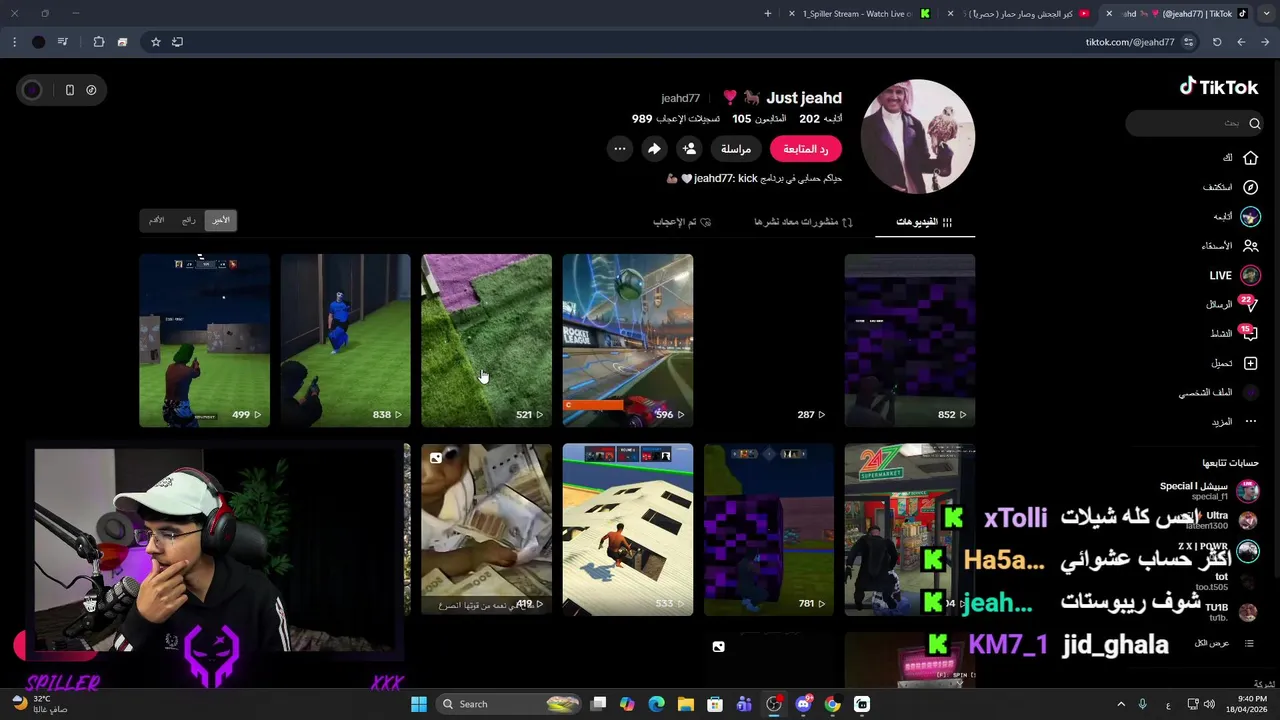Expand the system tray hidden icons chevron
The width and height of the screenshot is (1280, 720).
(x=1121, y=704)
